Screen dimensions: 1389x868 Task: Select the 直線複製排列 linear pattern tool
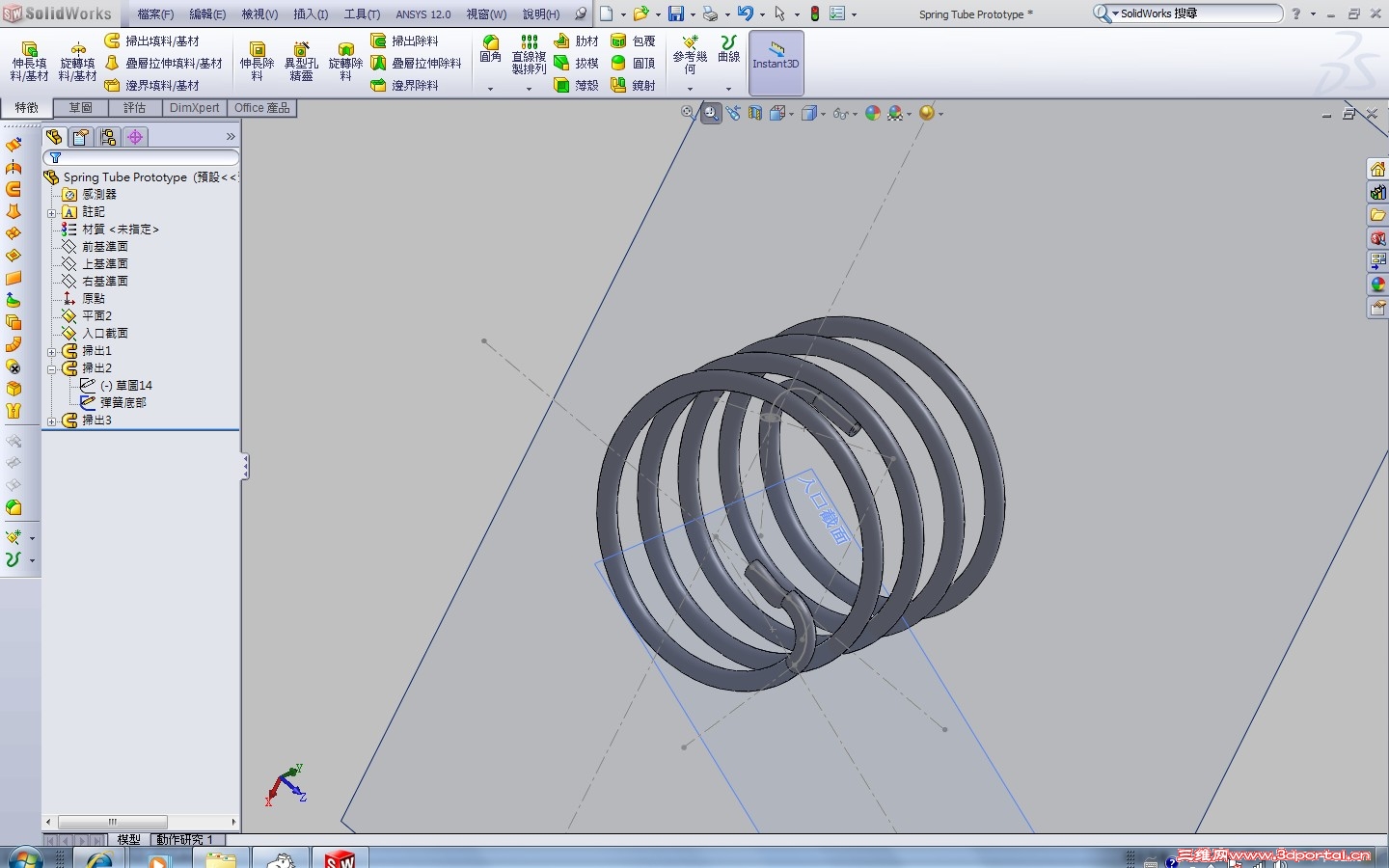pyautogui.click(x=529, y=55)
